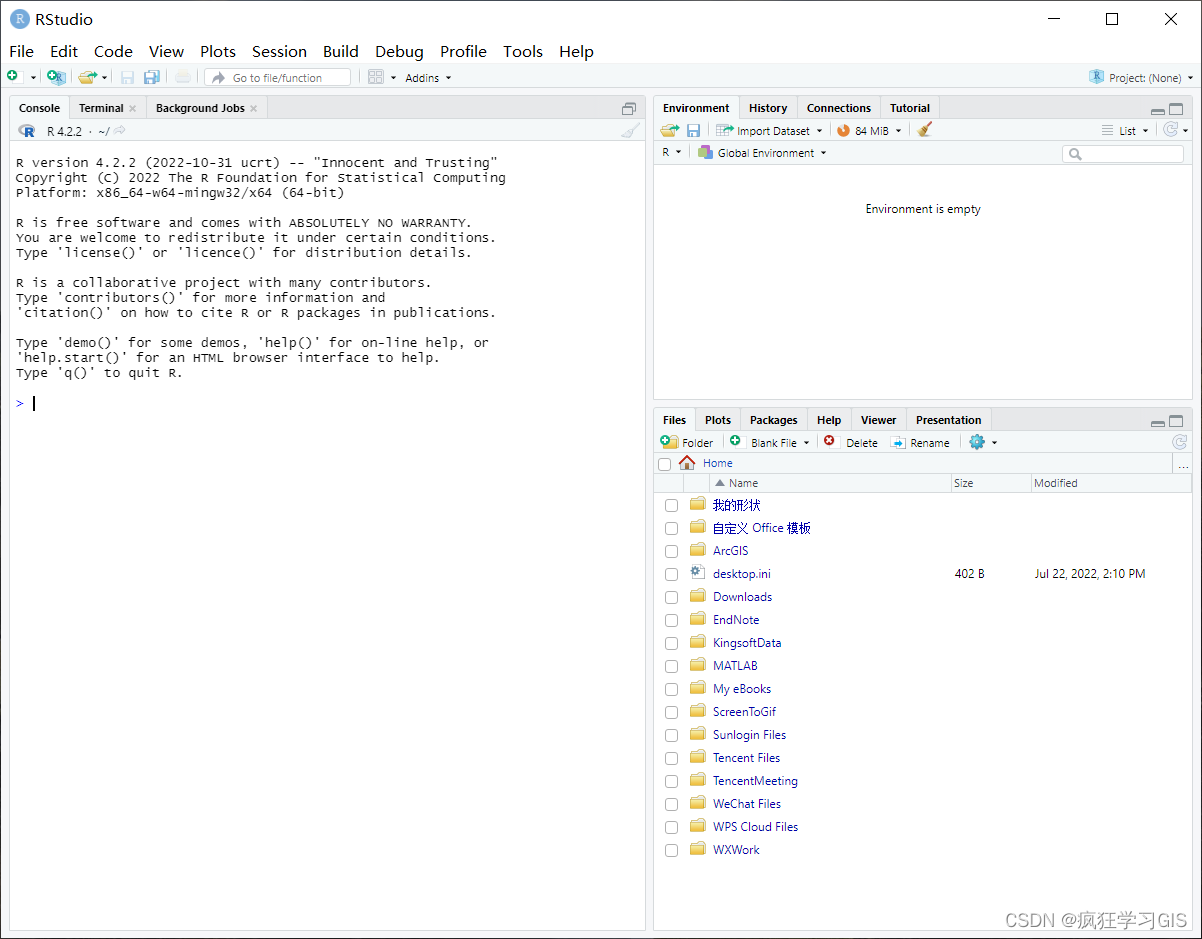Viewport: 1202px width, 939px height.
Task: Switch to the Packages tab
Action: 773,420
